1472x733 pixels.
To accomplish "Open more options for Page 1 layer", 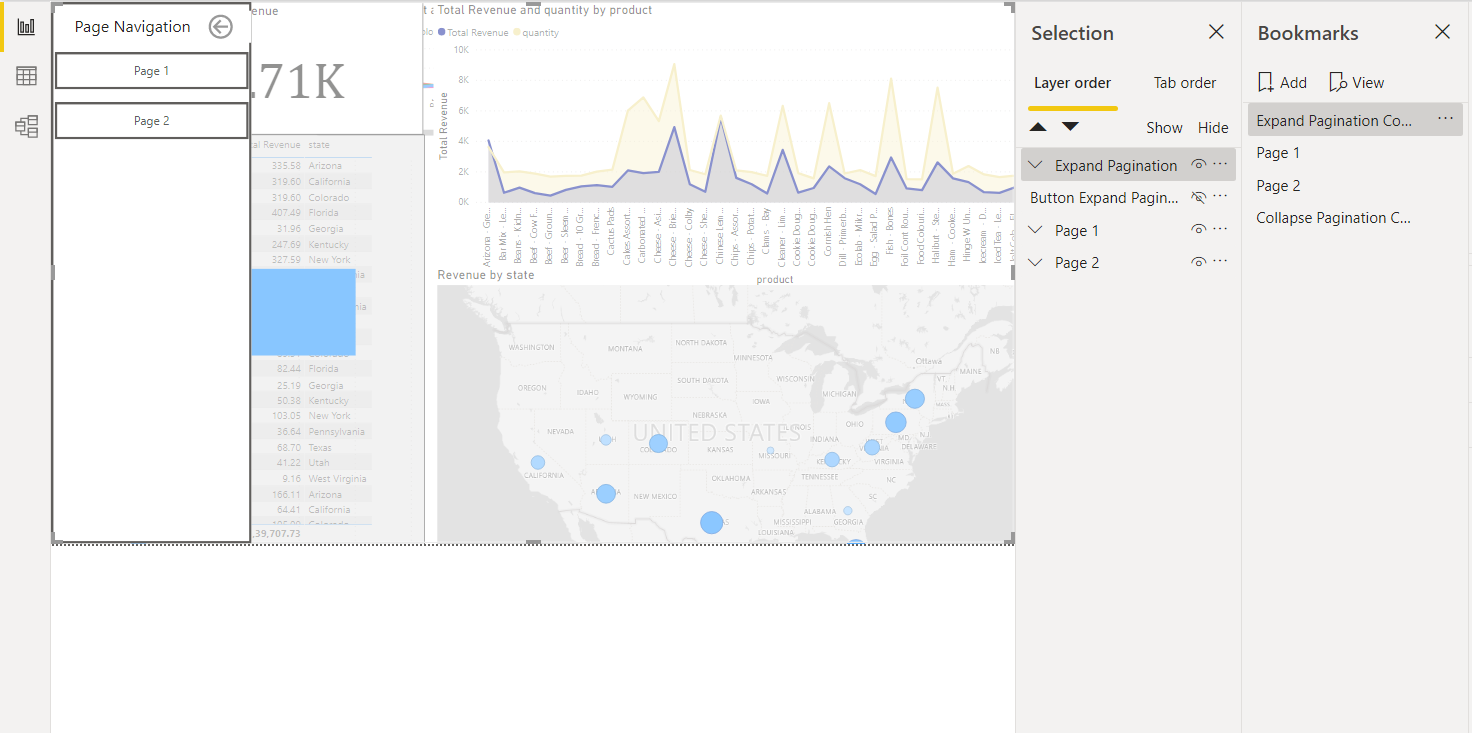I will pos(1220,230).
